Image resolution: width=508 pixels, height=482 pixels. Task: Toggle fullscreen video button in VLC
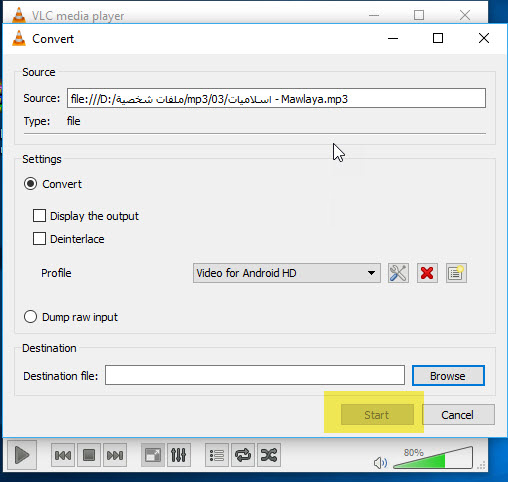(153, 455)
